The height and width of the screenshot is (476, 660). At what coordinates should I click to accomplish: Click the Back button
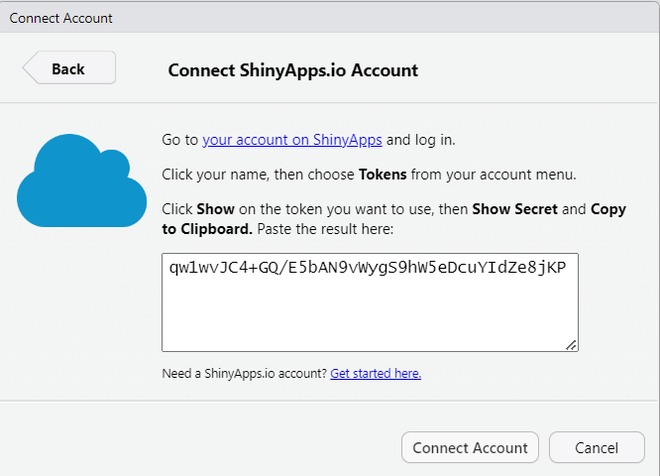pyautogui.click(x=69, y=68)
